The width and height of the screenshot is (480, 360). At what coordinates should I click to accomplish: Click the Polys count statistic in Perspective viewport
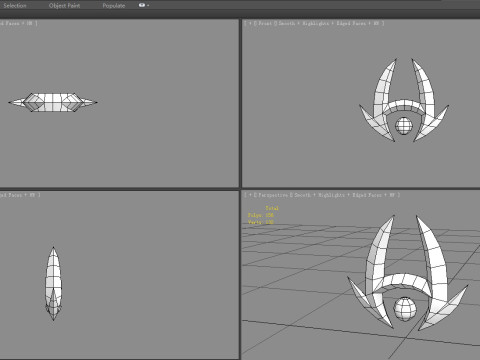[x=261, y=215]
